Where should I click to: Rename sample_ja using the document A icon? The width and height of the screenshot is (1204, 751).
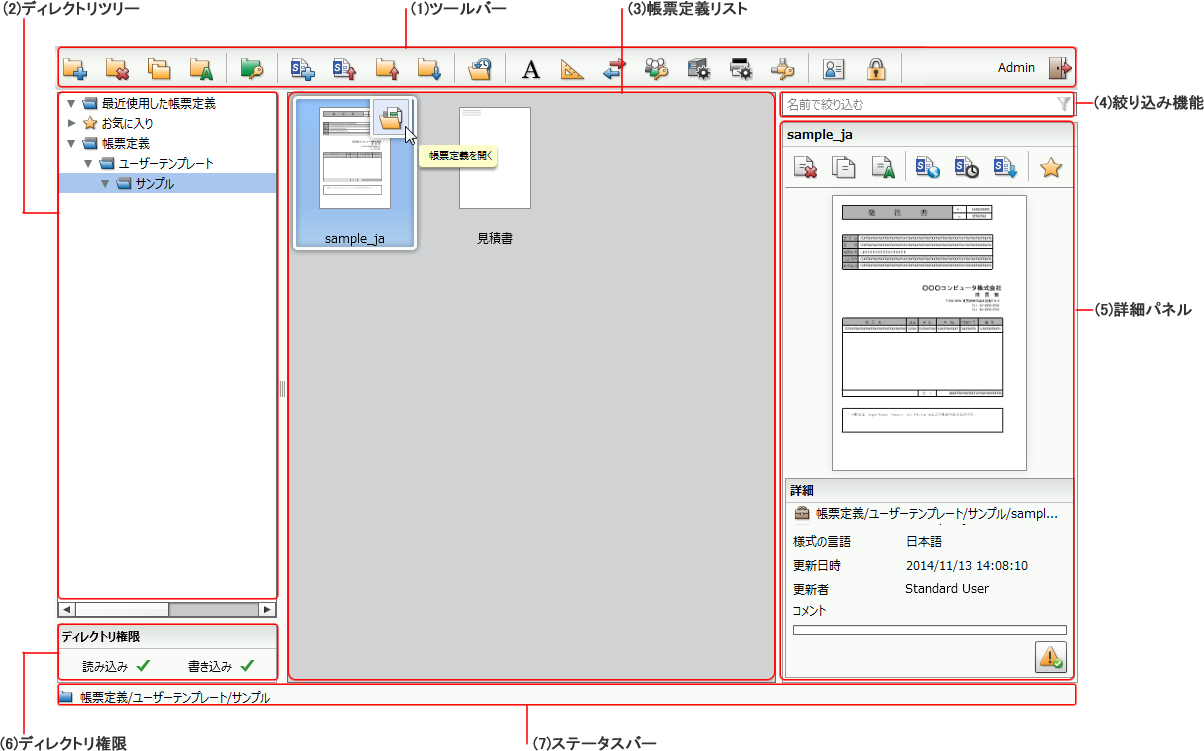[882, 168]
